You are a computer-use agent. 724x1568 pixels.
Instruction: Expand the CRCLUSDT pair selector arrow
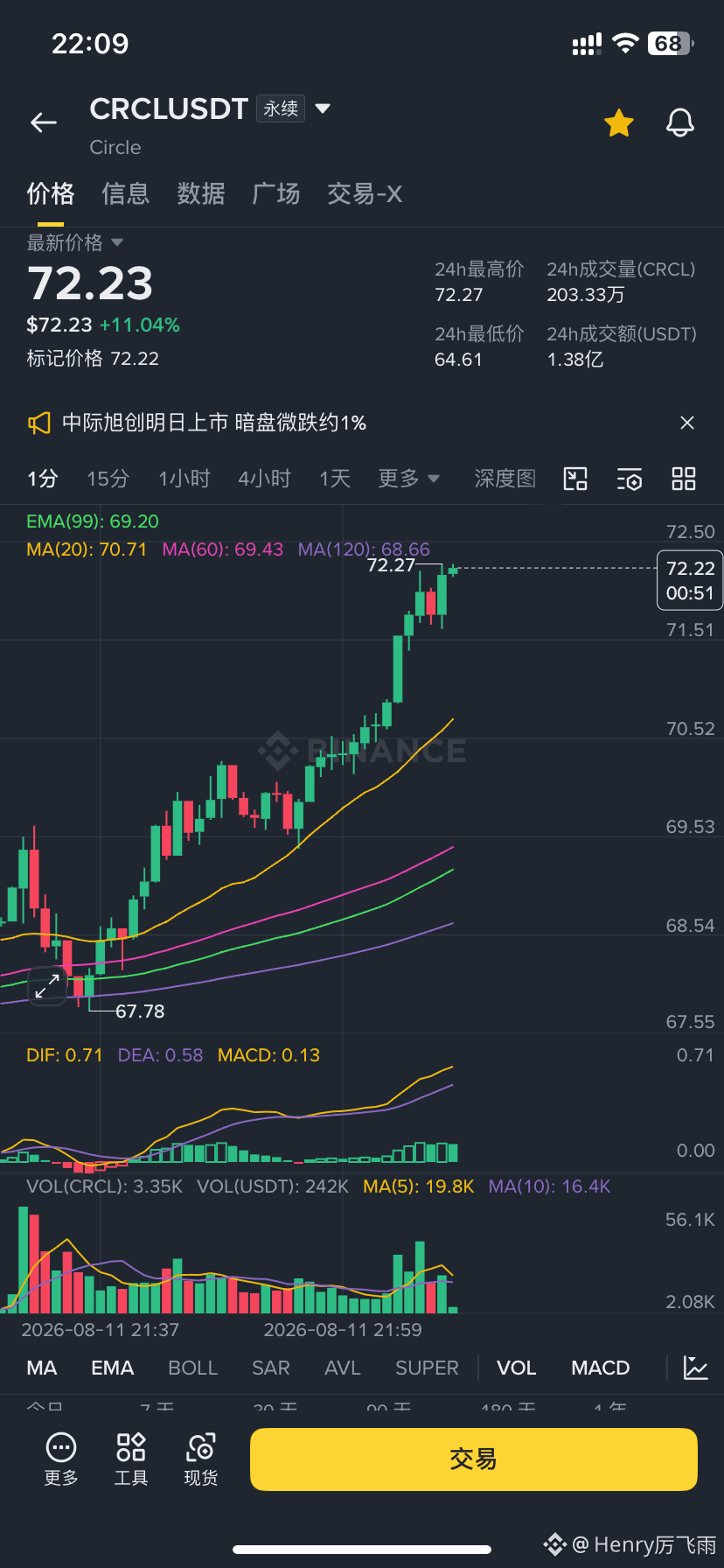[323, 108]
